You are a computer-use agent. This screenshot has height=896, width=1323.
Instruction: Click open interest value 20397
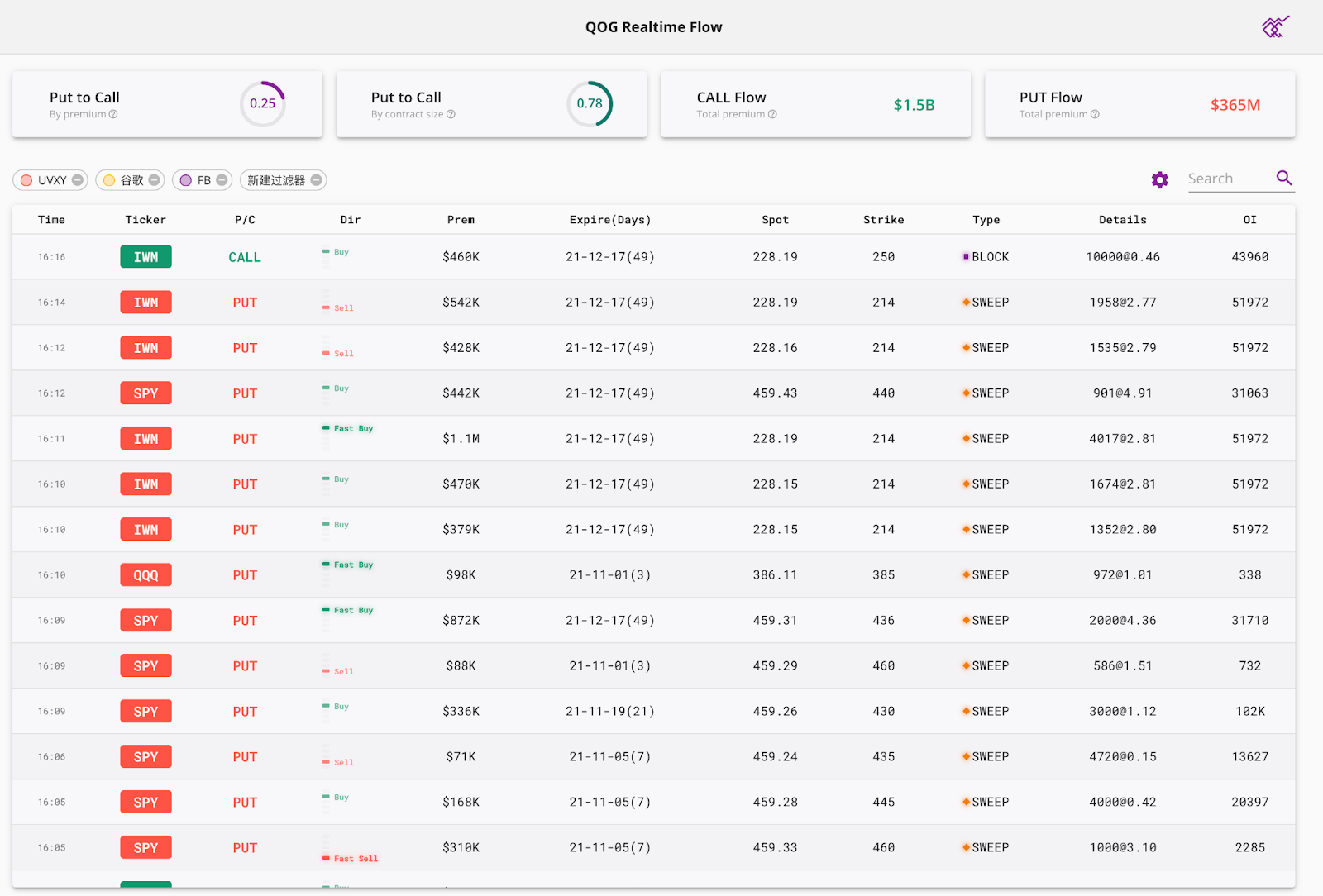click(1249, 803)
